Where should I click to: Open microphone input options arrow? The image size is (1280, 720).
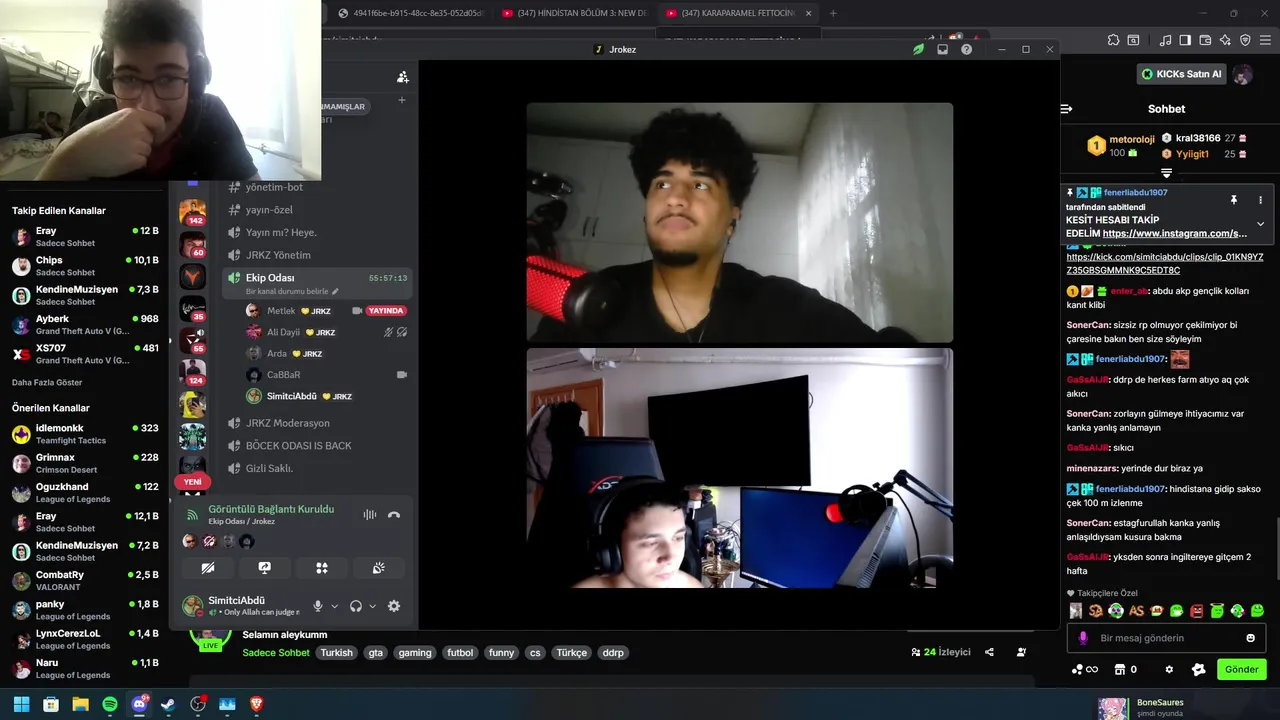[334, 606]
